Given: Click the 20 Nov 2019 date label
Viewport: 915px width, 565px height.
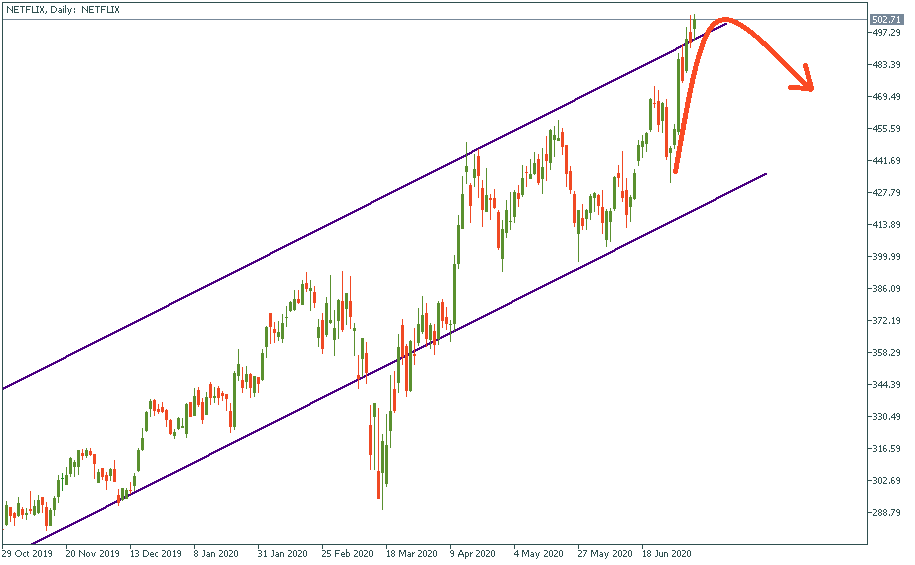Looking at the screenshot, I should tap(92, 552).
